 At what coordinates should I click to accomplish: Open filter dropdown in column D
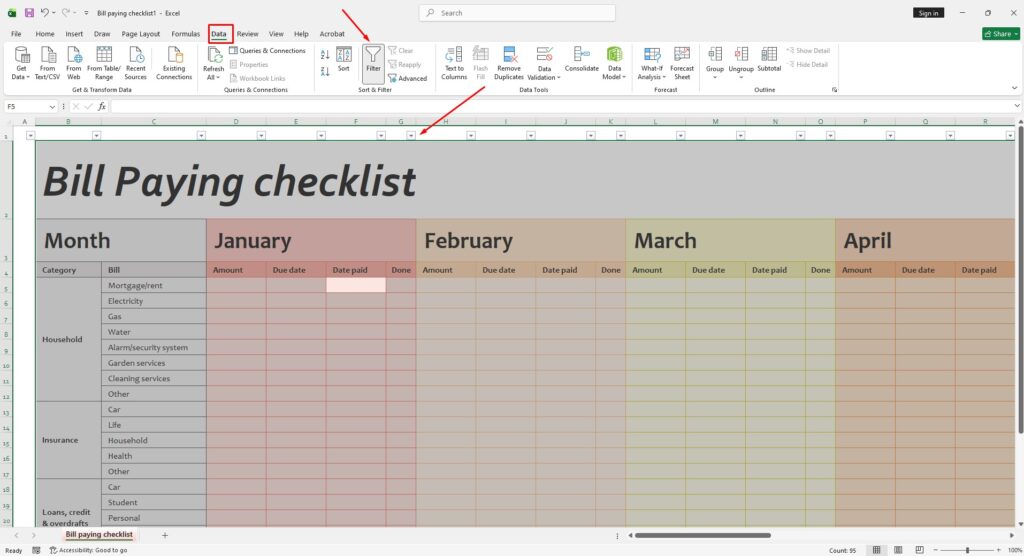pyautogui.click(x=261, y=135)
